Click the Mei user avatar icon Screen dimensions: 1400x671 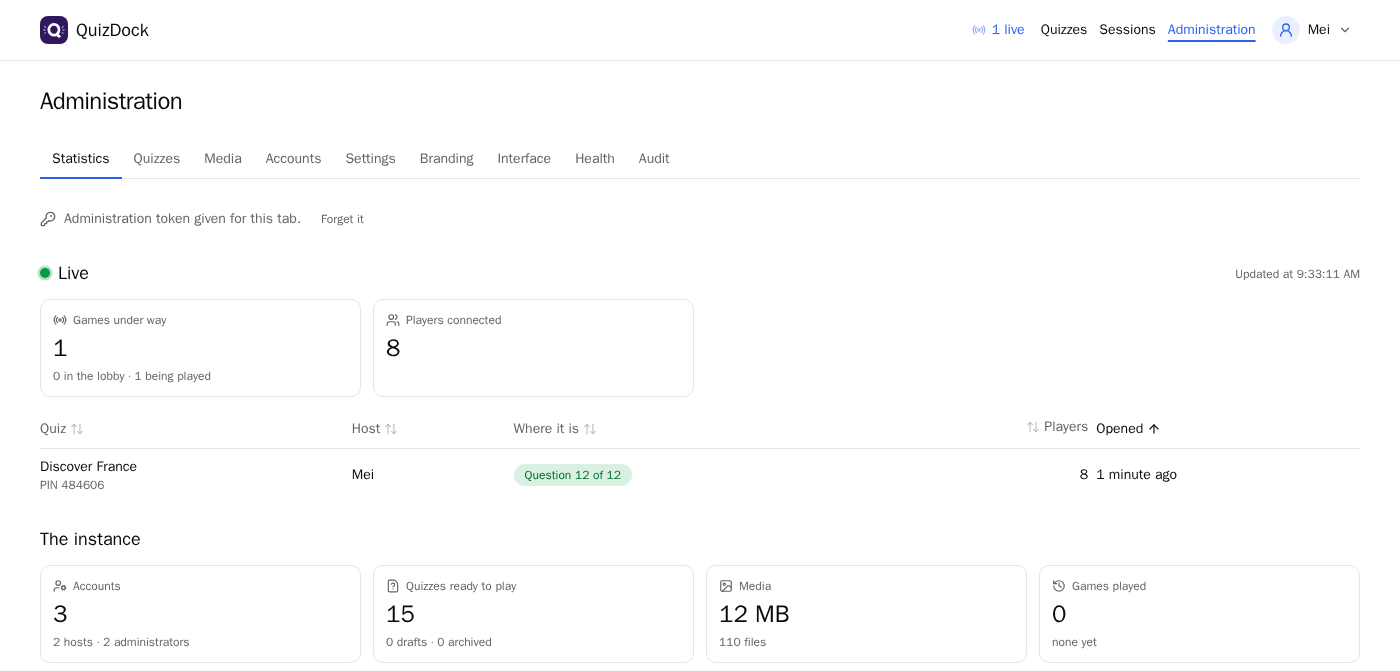[x=1286, y=30]
